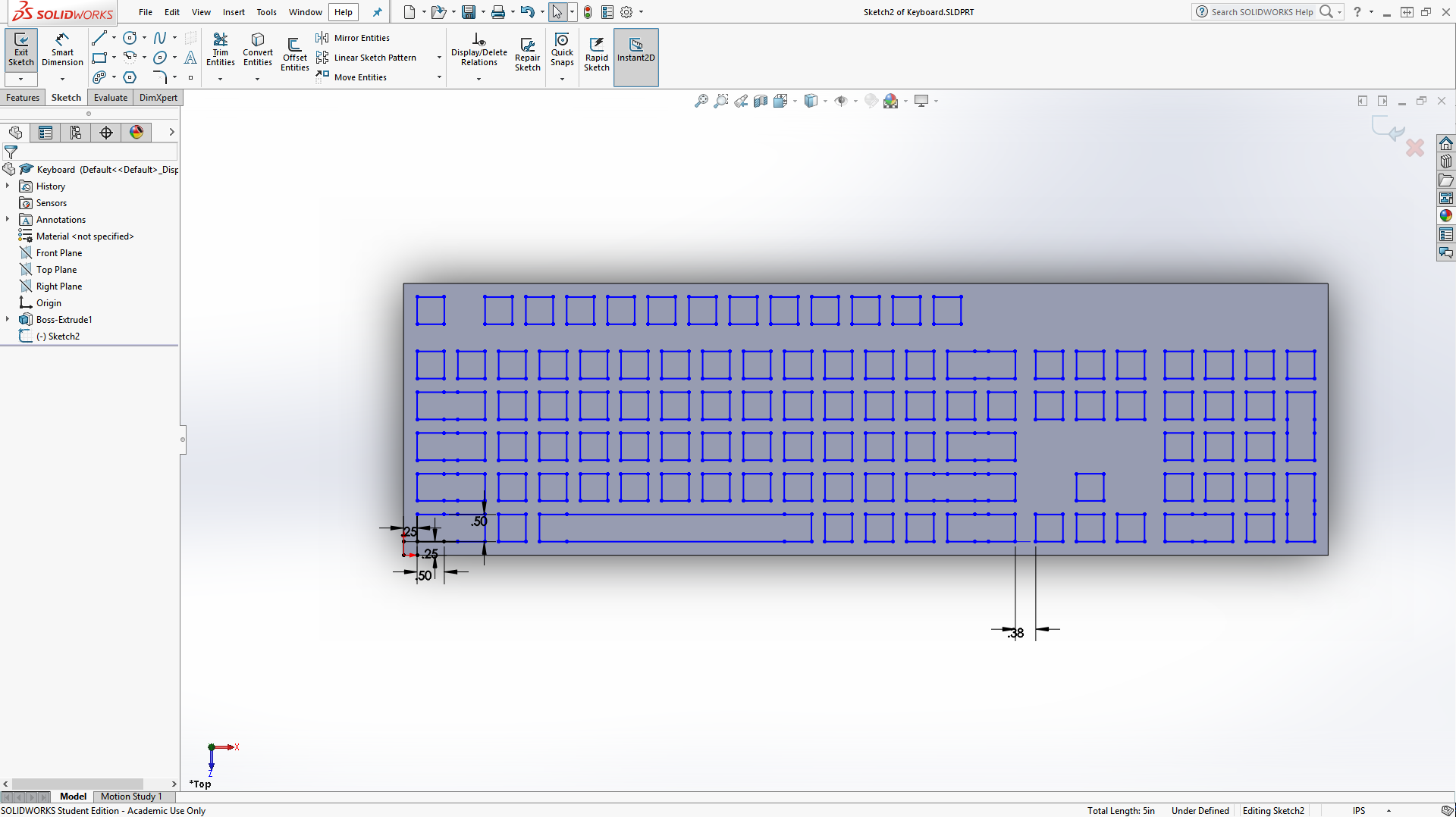Screen dimensions: 1456x817
Task: Switch to PropertyManager tab icon
Action: tap(45, 133)
